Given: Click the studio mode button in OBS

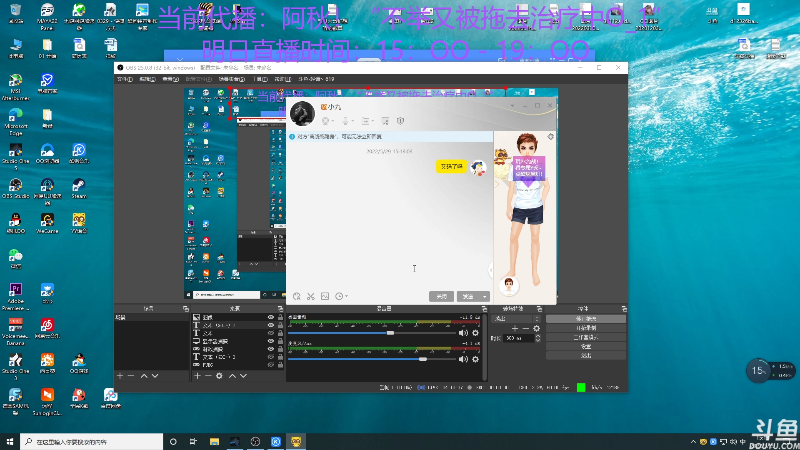Looking at the screenshot, I should 586,337.
